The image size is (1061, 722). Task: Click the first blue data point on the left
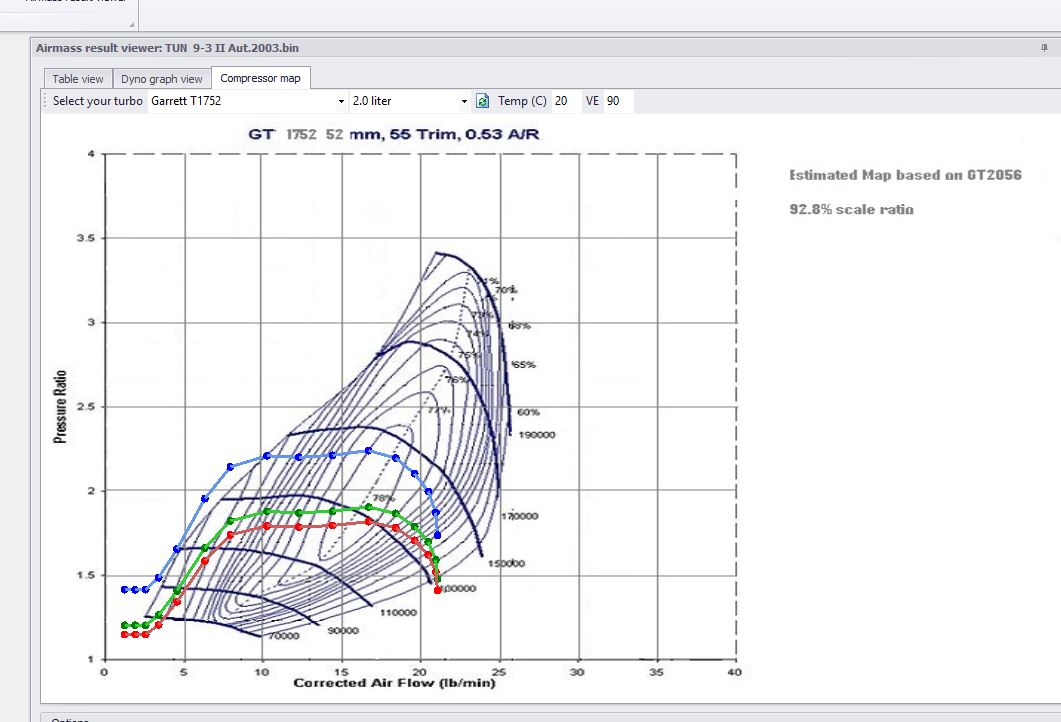(124, 589)
